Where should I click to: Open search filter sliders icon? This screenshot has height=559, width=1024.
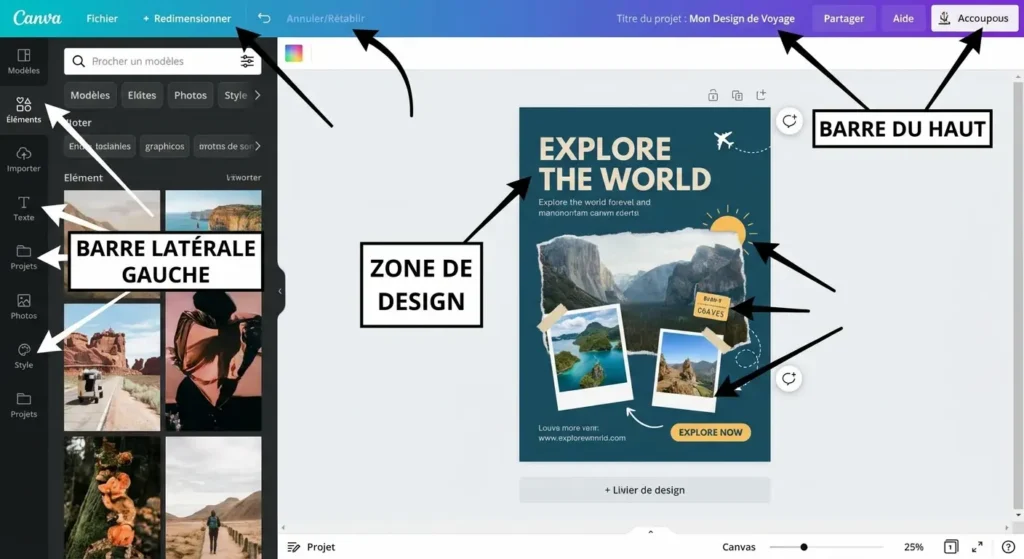[x=247, y=61]
